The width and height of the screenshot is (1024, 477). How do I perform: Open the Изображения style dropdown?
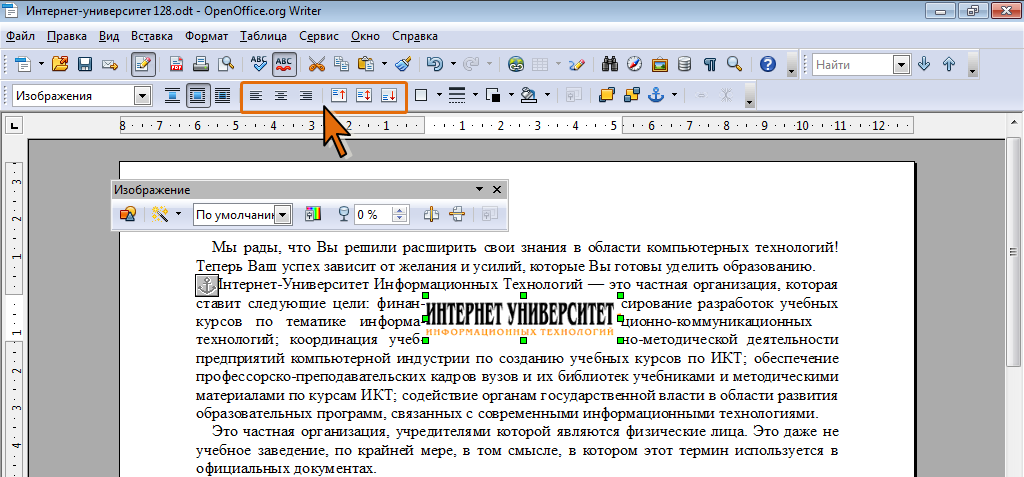(x=142, y=96)
